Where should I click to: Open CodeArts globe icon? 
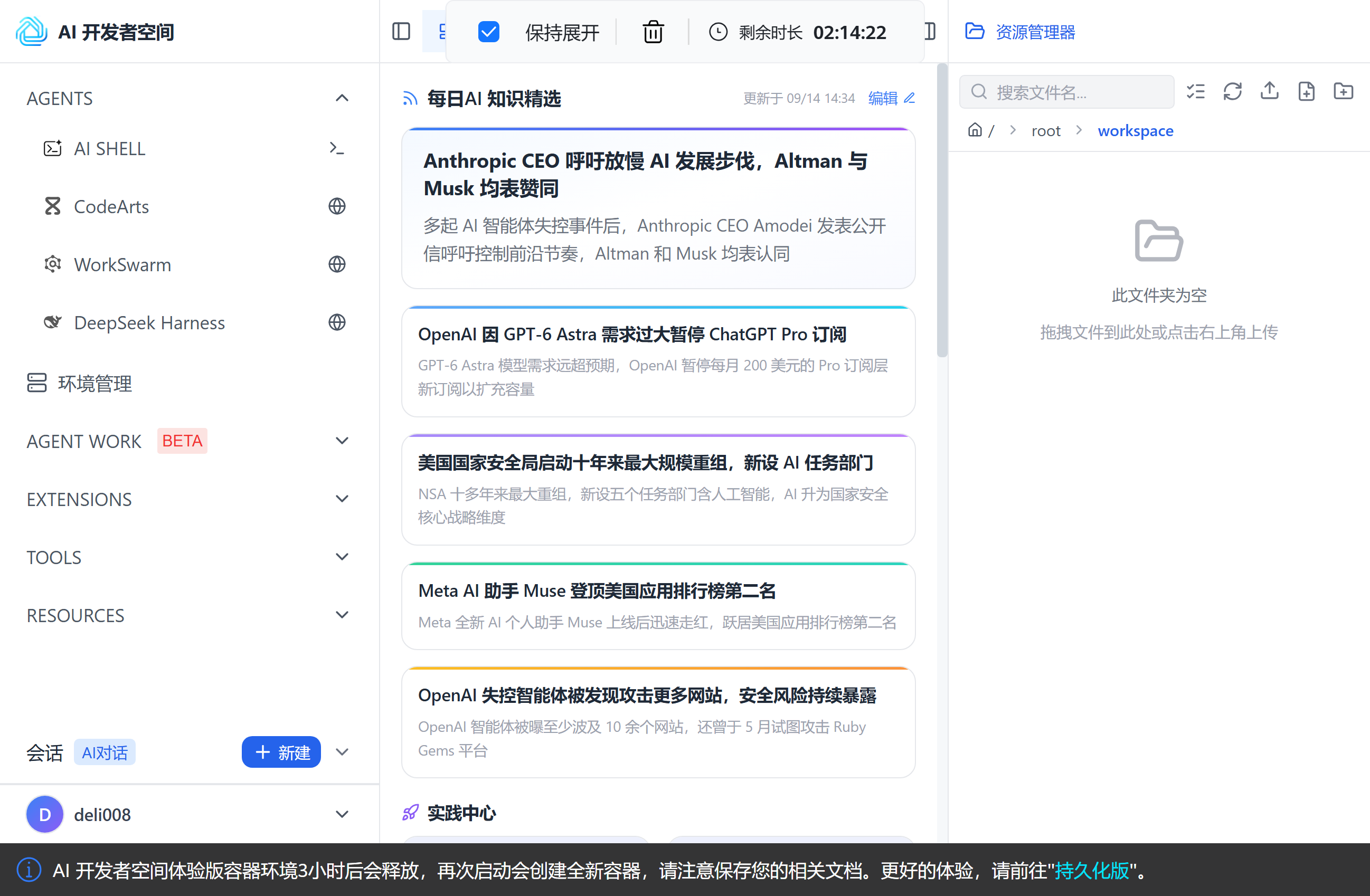pyautogui.click(x=337, y=206)
